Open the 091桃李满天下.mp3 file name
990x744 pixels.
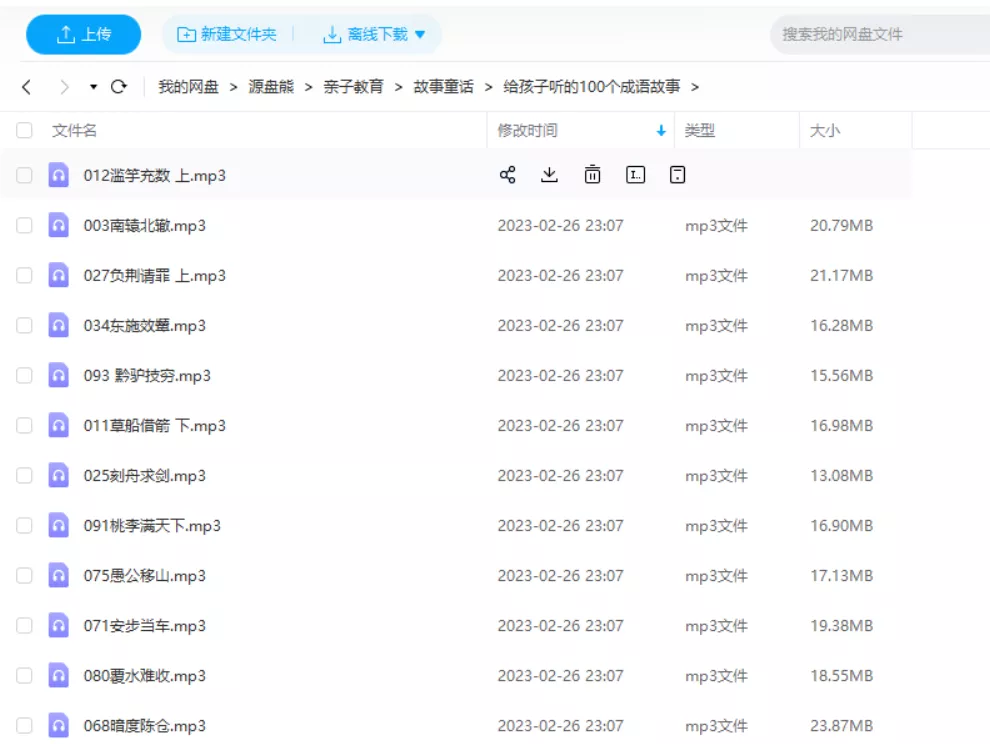click(152, 525)
